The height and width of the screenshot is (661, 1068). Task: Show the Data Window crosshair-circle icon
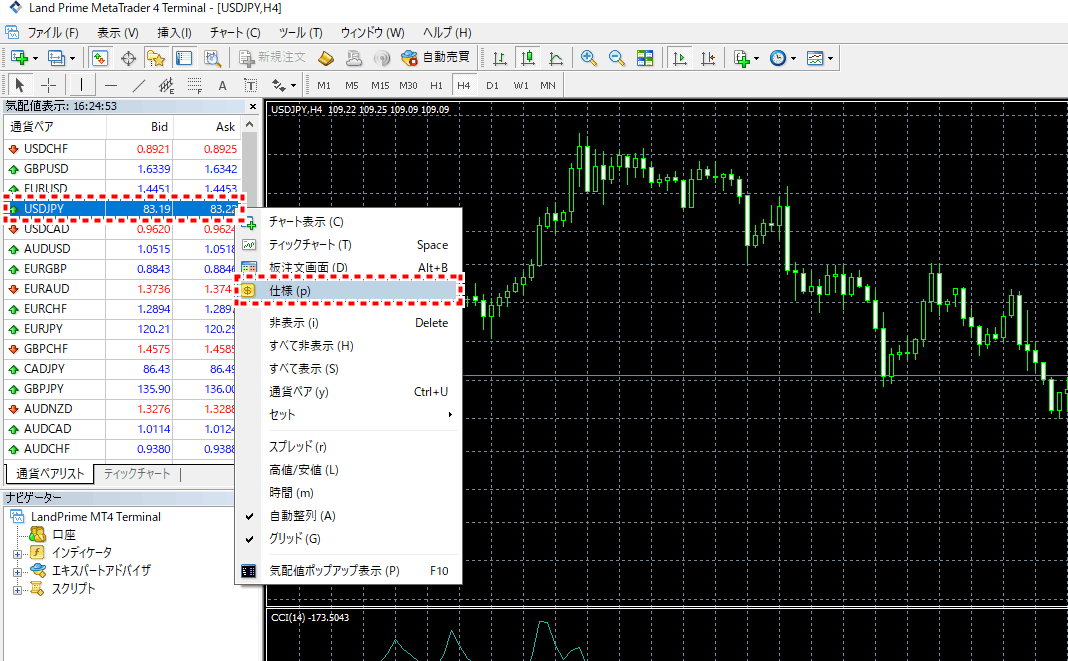[128, 58]
